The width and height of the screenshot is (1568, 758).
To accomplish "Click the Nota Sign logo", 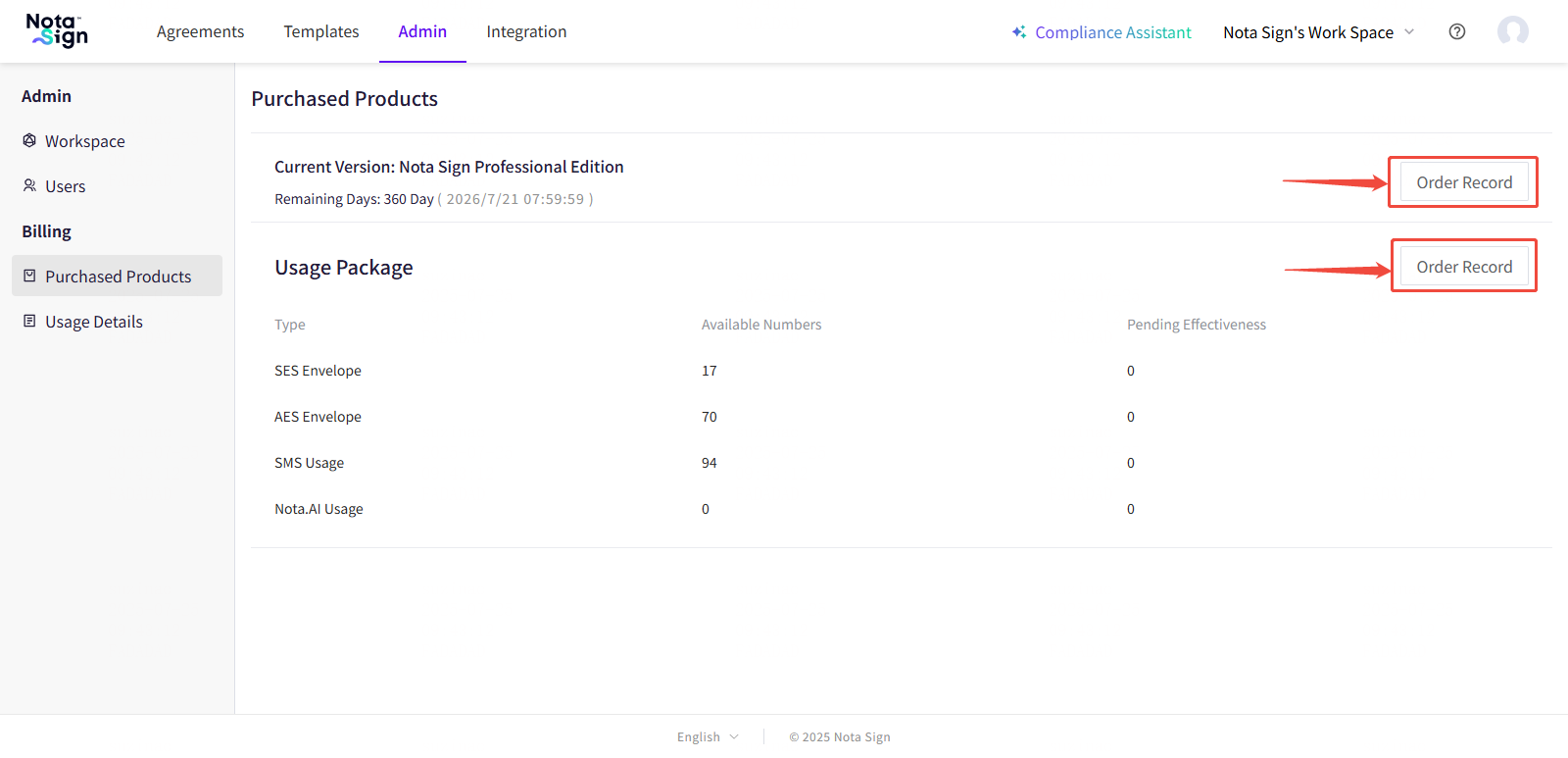I will click(x=57, y=30).
